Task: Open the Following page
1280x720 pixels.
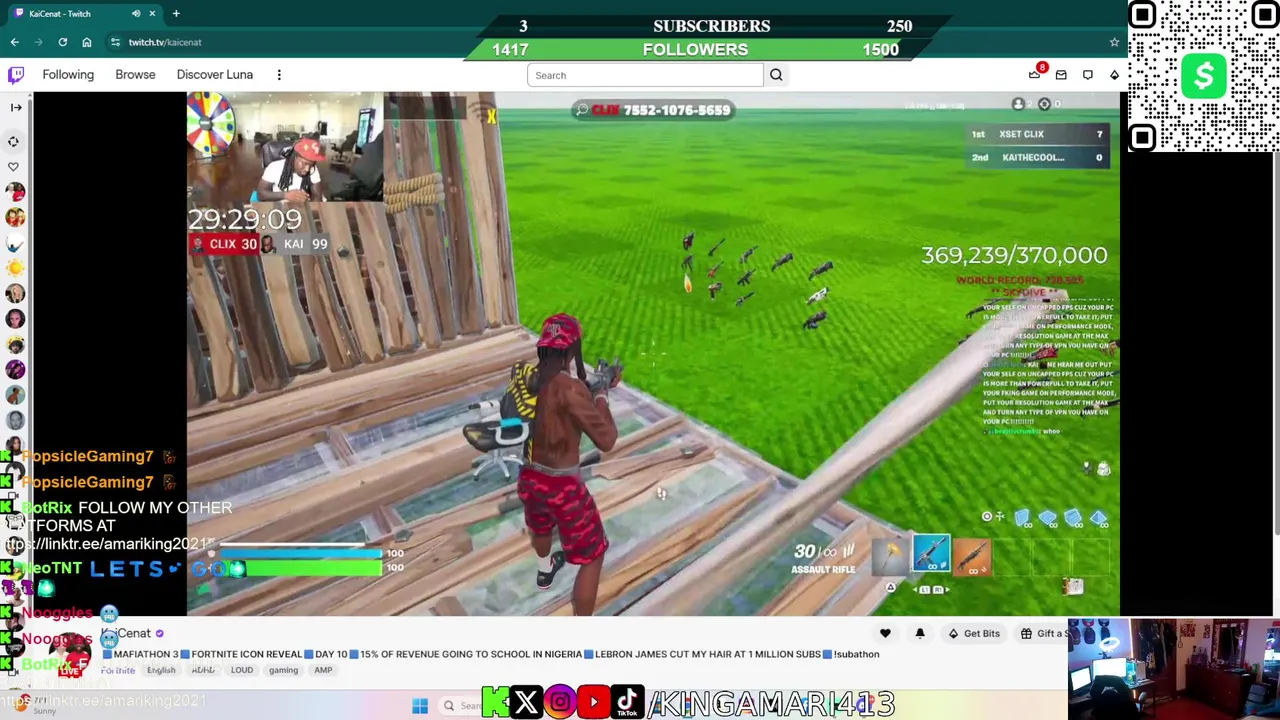Action: pyautogui.click(x=68, y=75)
